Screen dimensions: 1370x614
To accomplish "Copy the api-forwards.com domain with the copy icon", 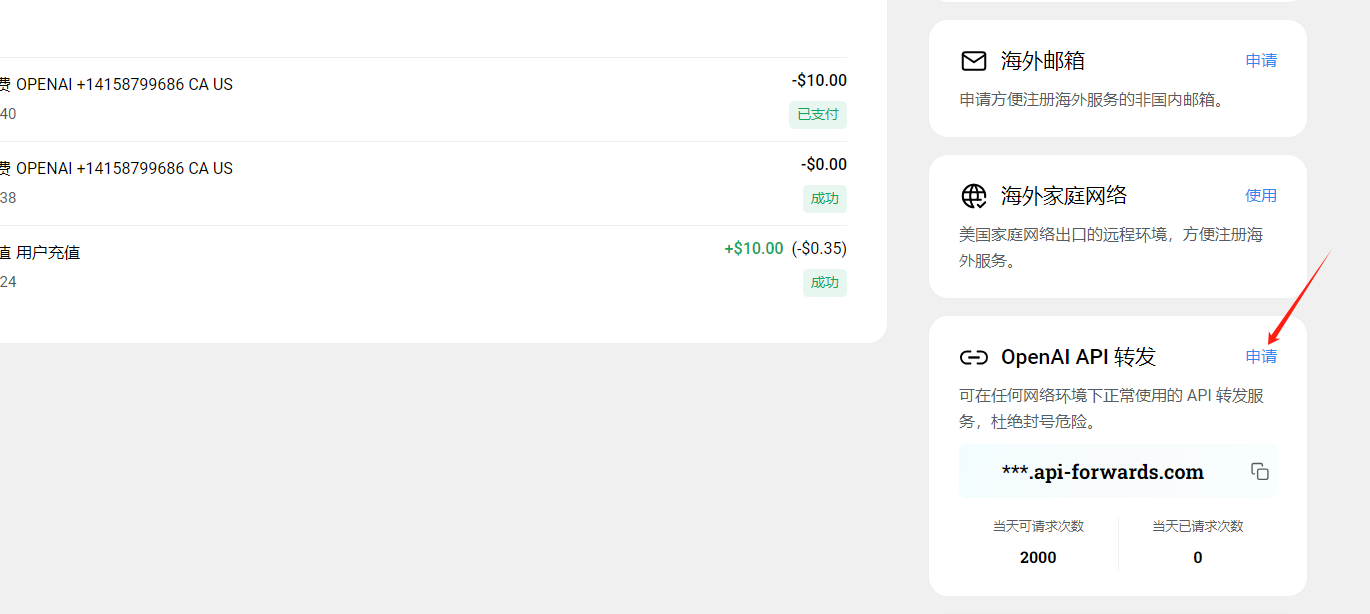I will pos(1260,471).
